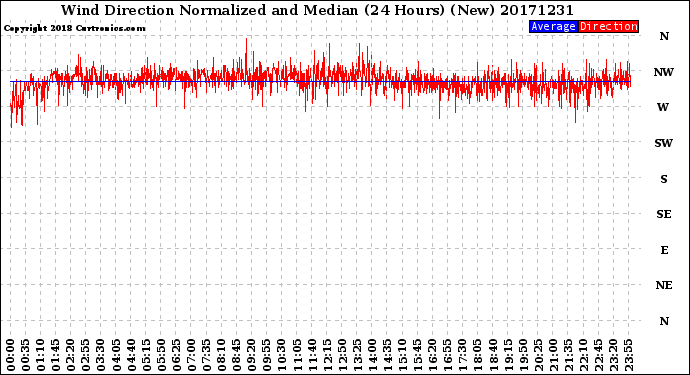Click the Copyright 2018 Cartronics.com text
The image size is (690, 375).
(74, 28)
